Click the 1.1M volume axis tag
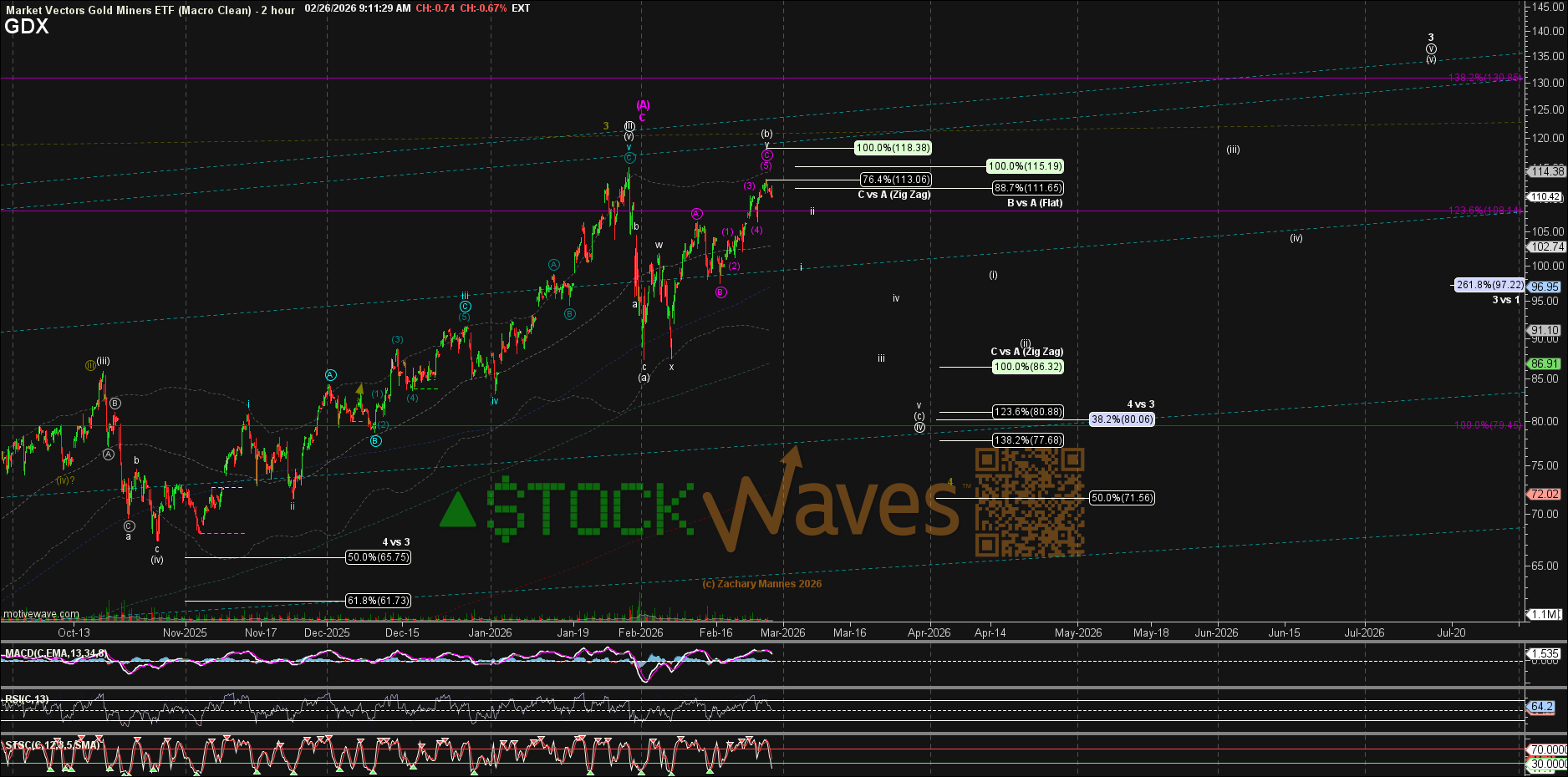 (1545, 614)
